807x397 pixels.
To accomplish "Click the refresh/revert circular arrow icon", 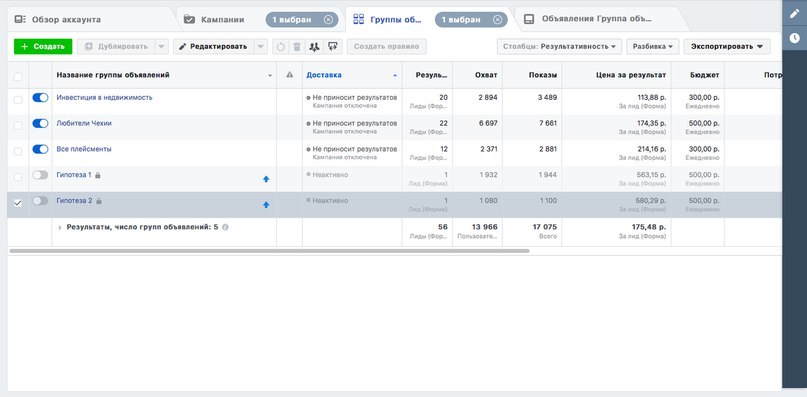I will (x=280, y=46).
